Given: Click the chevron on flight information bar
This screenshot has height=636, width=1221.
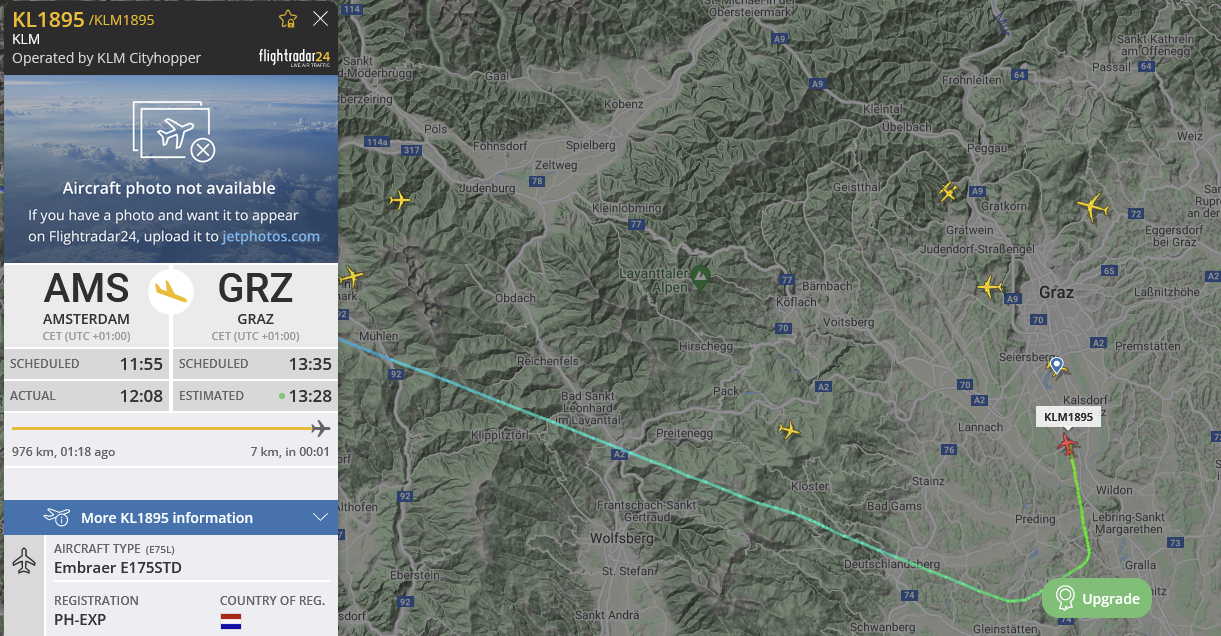Looking at the screenshot, I should [321, 517].
